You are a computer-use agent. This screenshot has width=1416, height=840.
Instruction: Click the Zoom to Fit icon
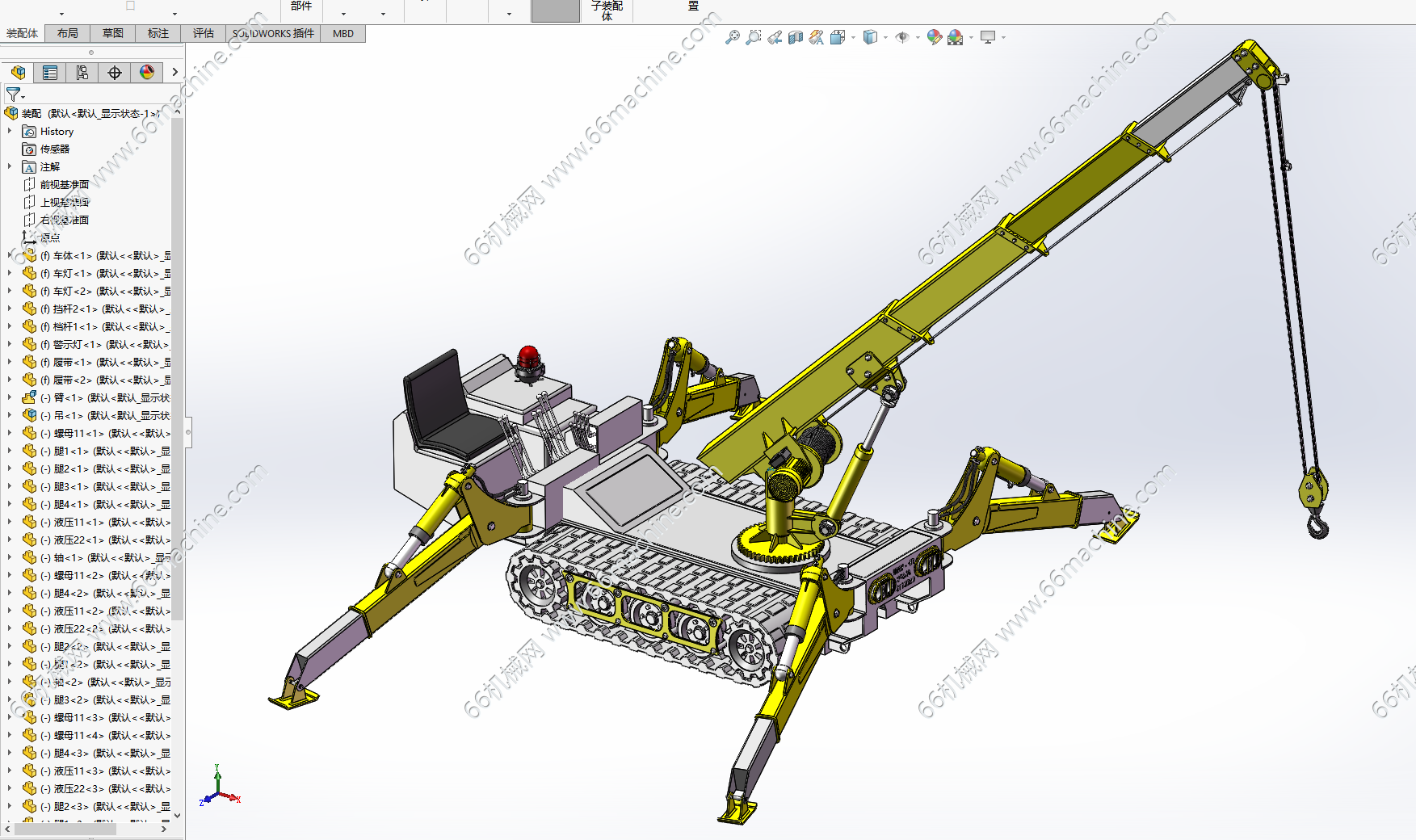point(732,37)
